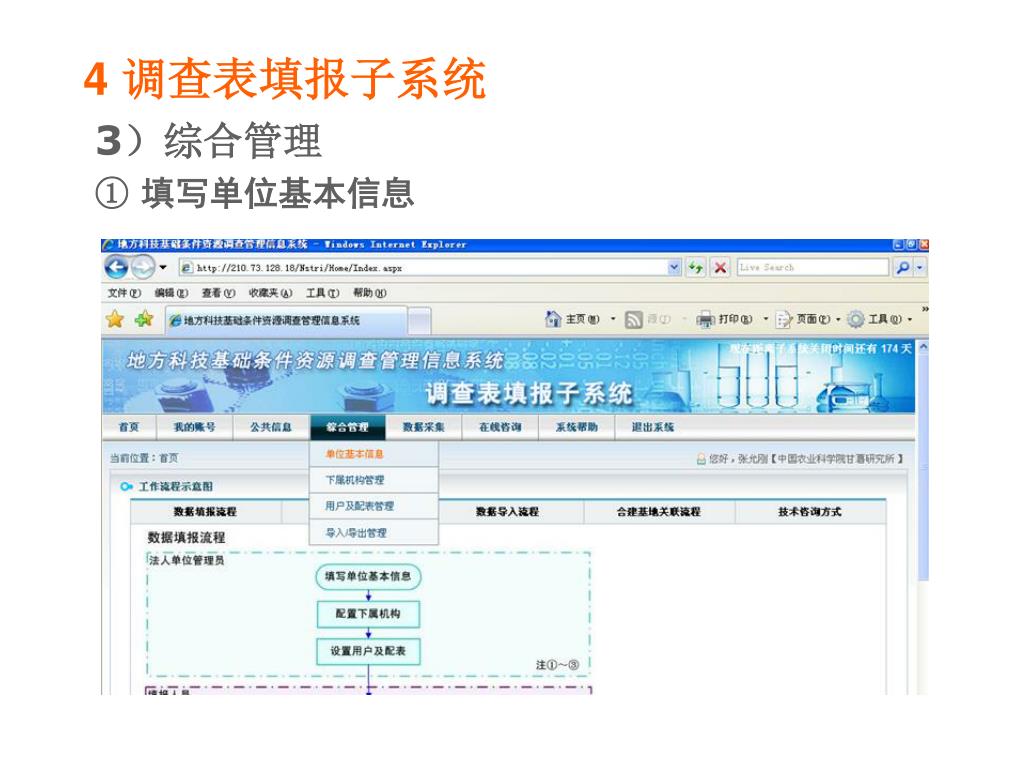Expand the 主页 dropdown arrow

613,319
